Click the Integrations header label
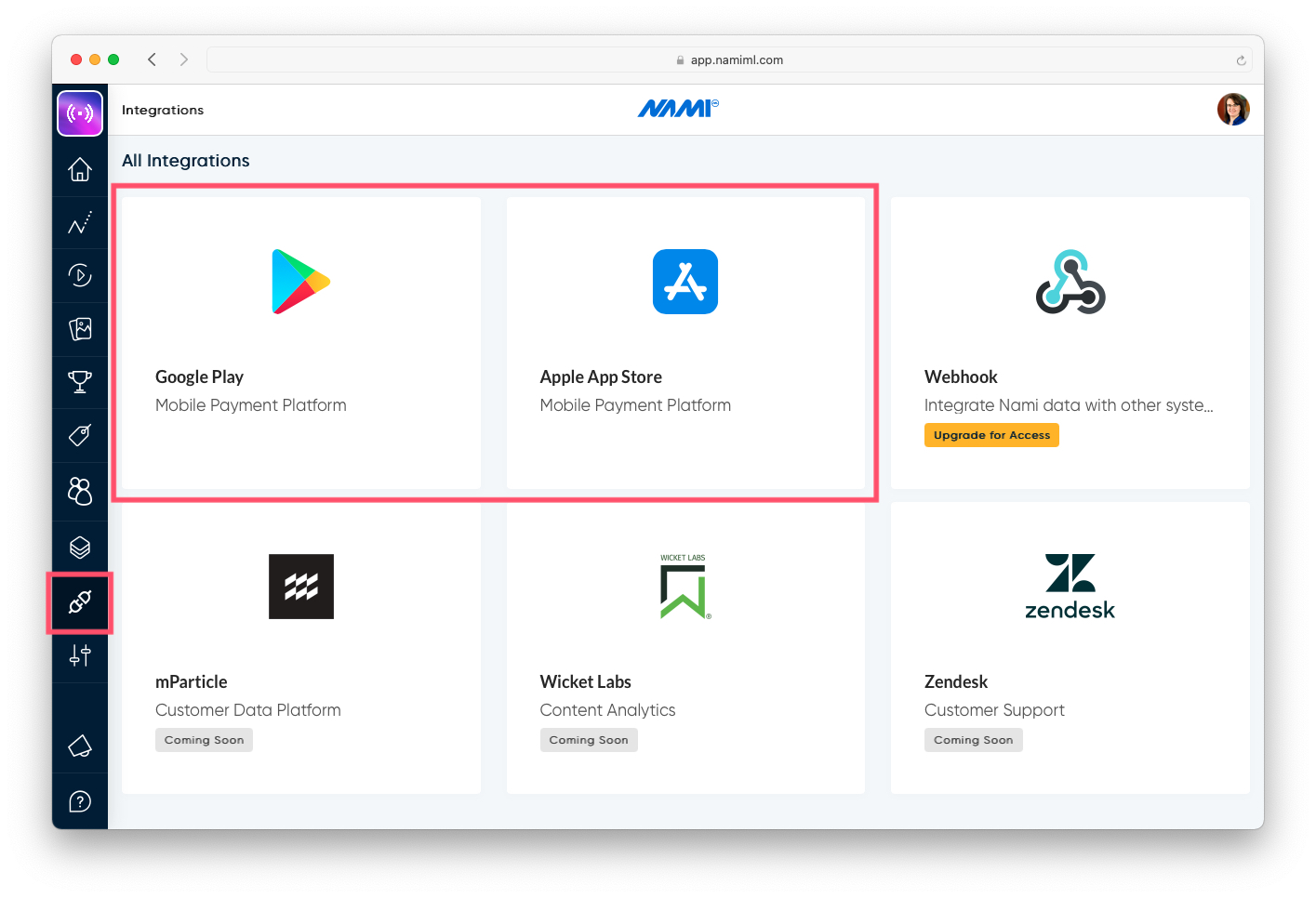Screen dimensions: 1316x898 [x=163, y=110]
